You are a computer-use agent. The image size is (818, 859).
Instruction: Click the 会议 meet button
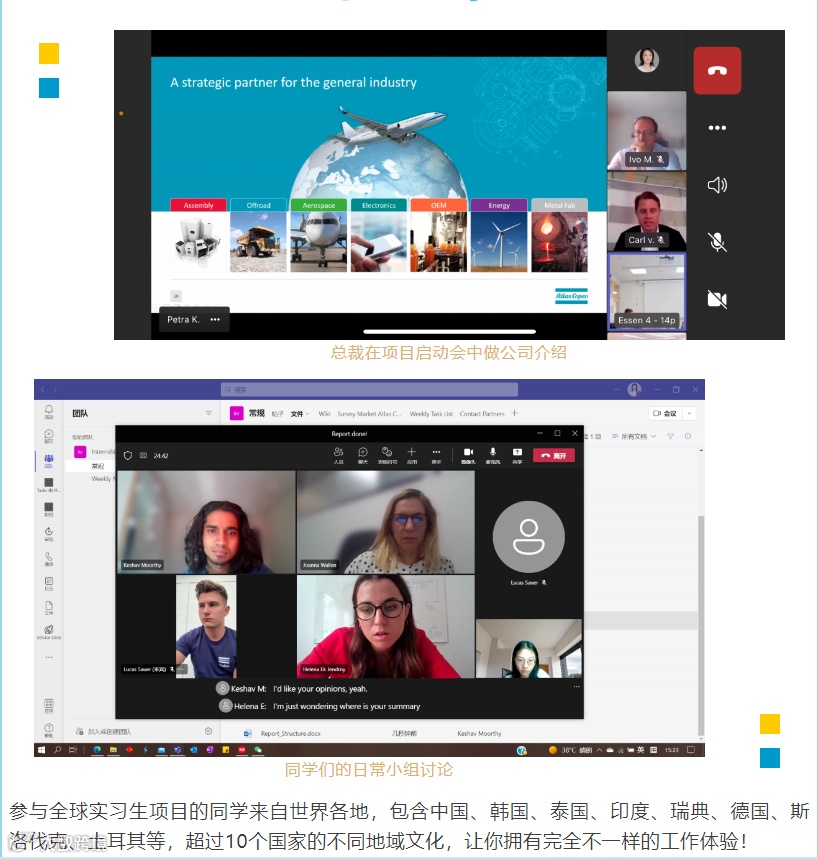coord(665,414)
